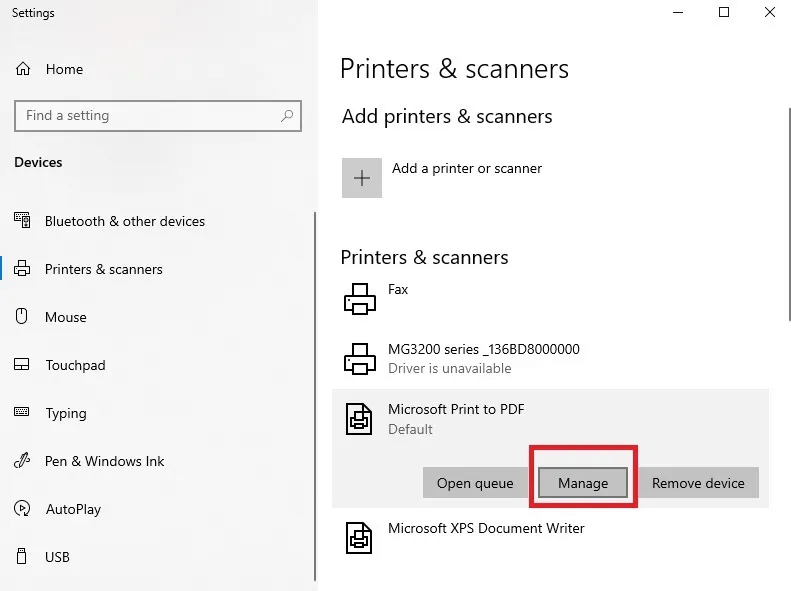Select Printers & scanners in sidebar
791x591 pixels.
(103, 269)
